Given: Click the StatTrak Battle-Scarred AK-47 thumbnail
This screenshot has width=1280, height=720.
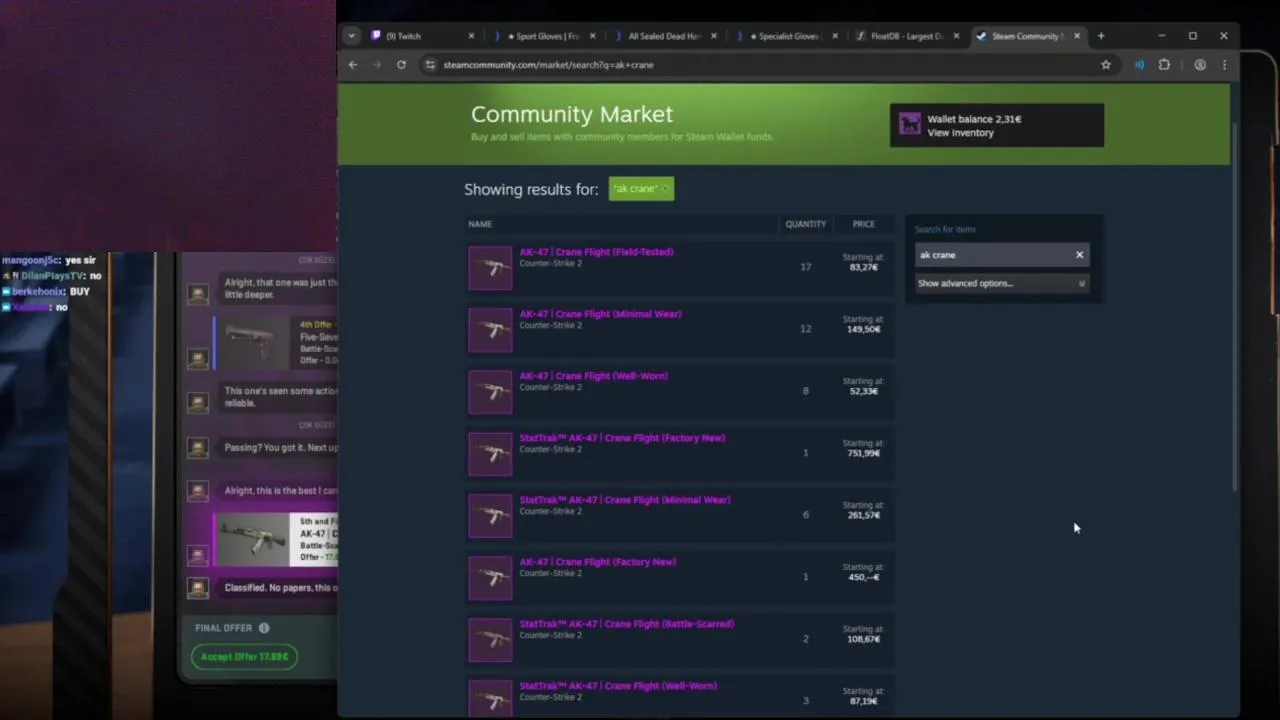Looking at the screenshot, I should pos(490,640).
